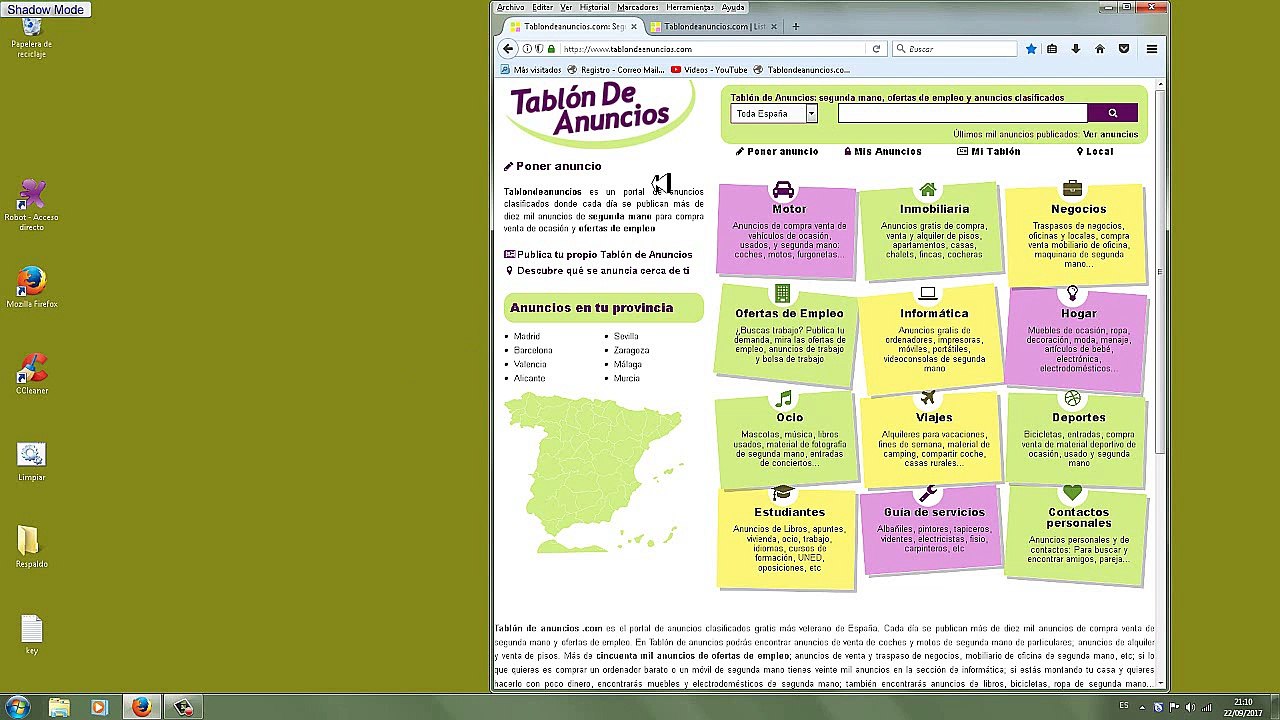Open the Editar menu
Viewport: 1280px width, 720px height.
[542, 7]
